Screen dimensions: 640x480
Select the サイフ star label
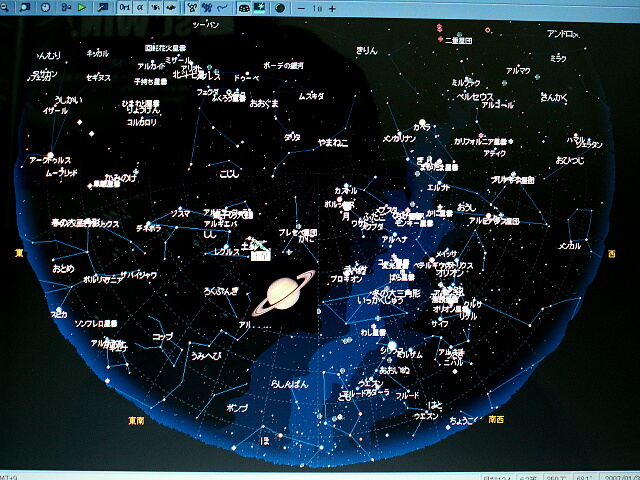click(x=440, y=324)
